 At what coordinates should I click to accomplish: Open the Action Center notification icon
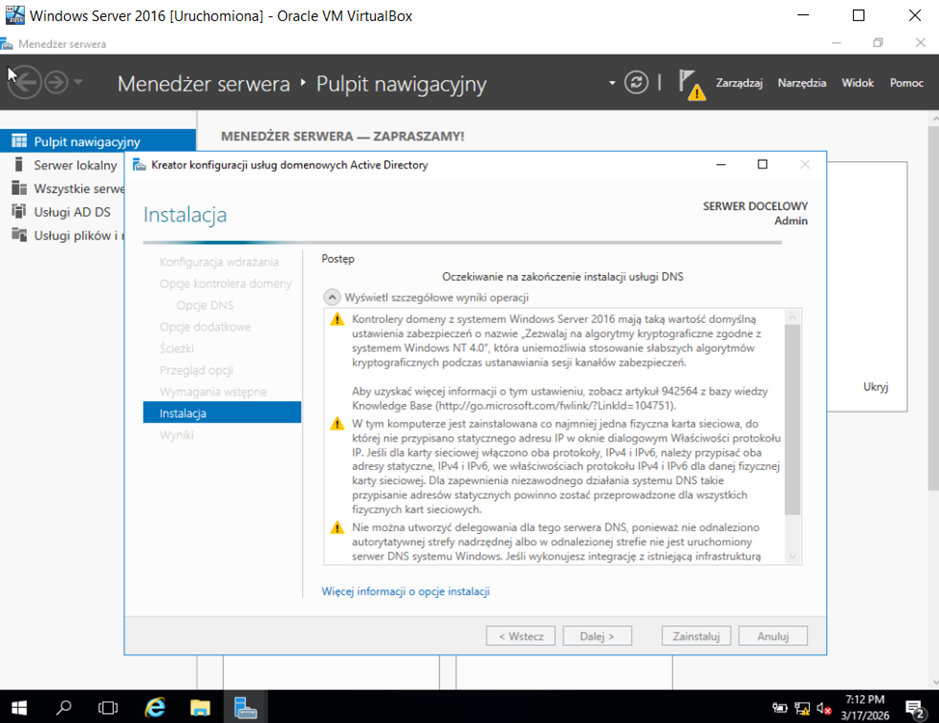tap(914, 708)
